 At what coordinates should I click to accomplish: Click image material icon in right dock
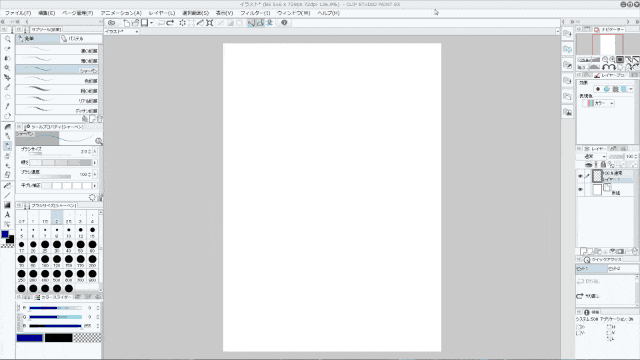(567, 112)
